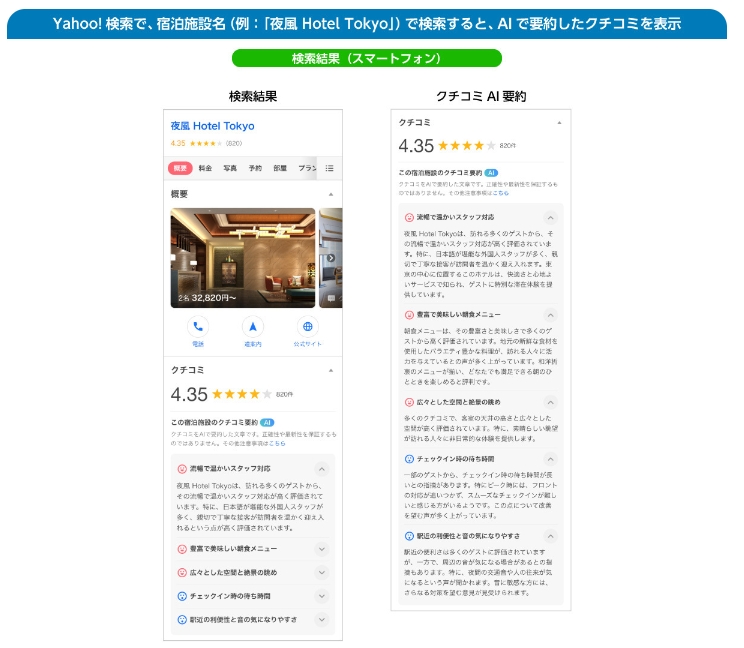Click the こちら link in left panel notice
This screenshot has width=744, height=648.
coord(277,444)
